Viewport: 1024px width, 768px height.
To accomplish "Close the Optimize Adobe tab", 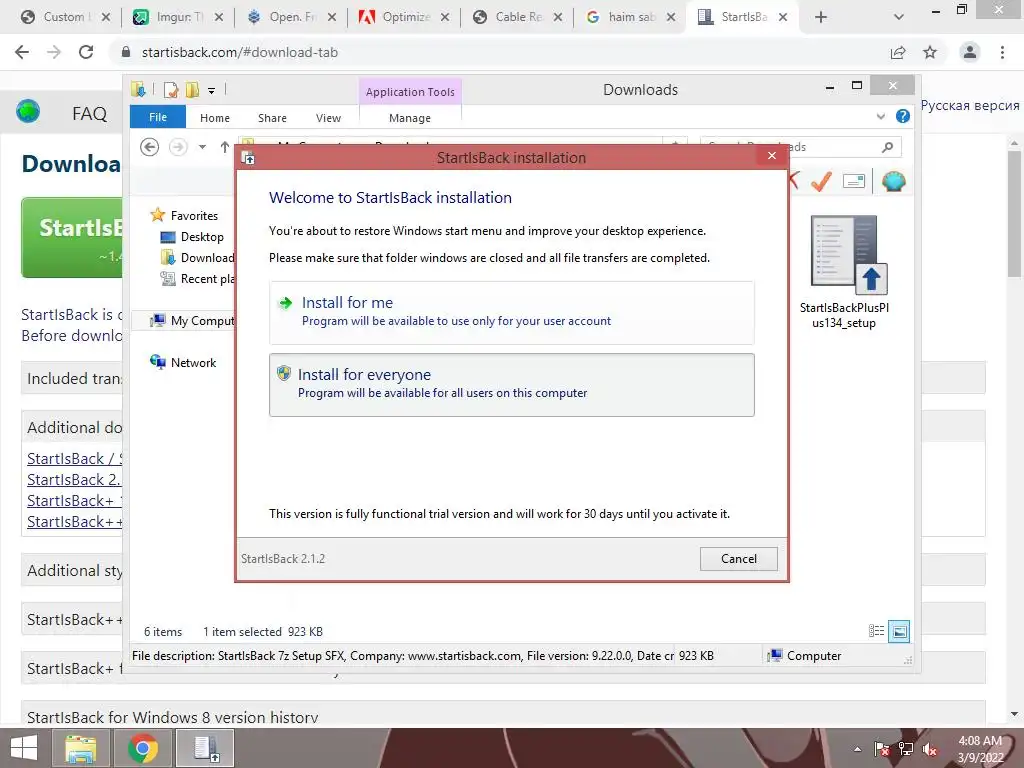I will tap(445, 18).
